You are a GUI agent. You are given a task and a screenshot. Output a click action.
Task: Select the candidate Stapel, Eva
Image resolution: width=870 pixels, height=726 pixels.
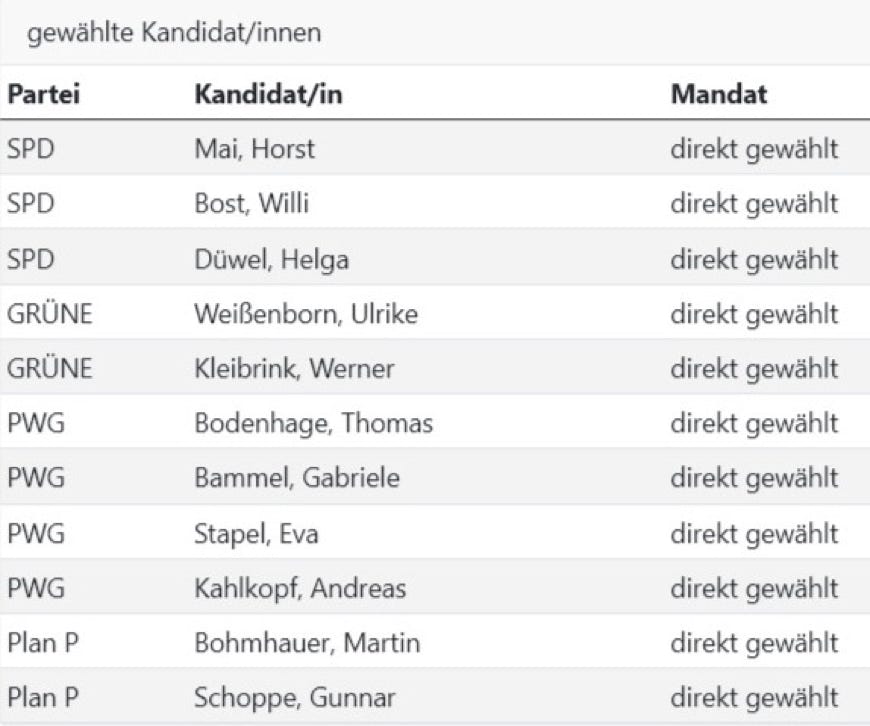tap(256, 534)
